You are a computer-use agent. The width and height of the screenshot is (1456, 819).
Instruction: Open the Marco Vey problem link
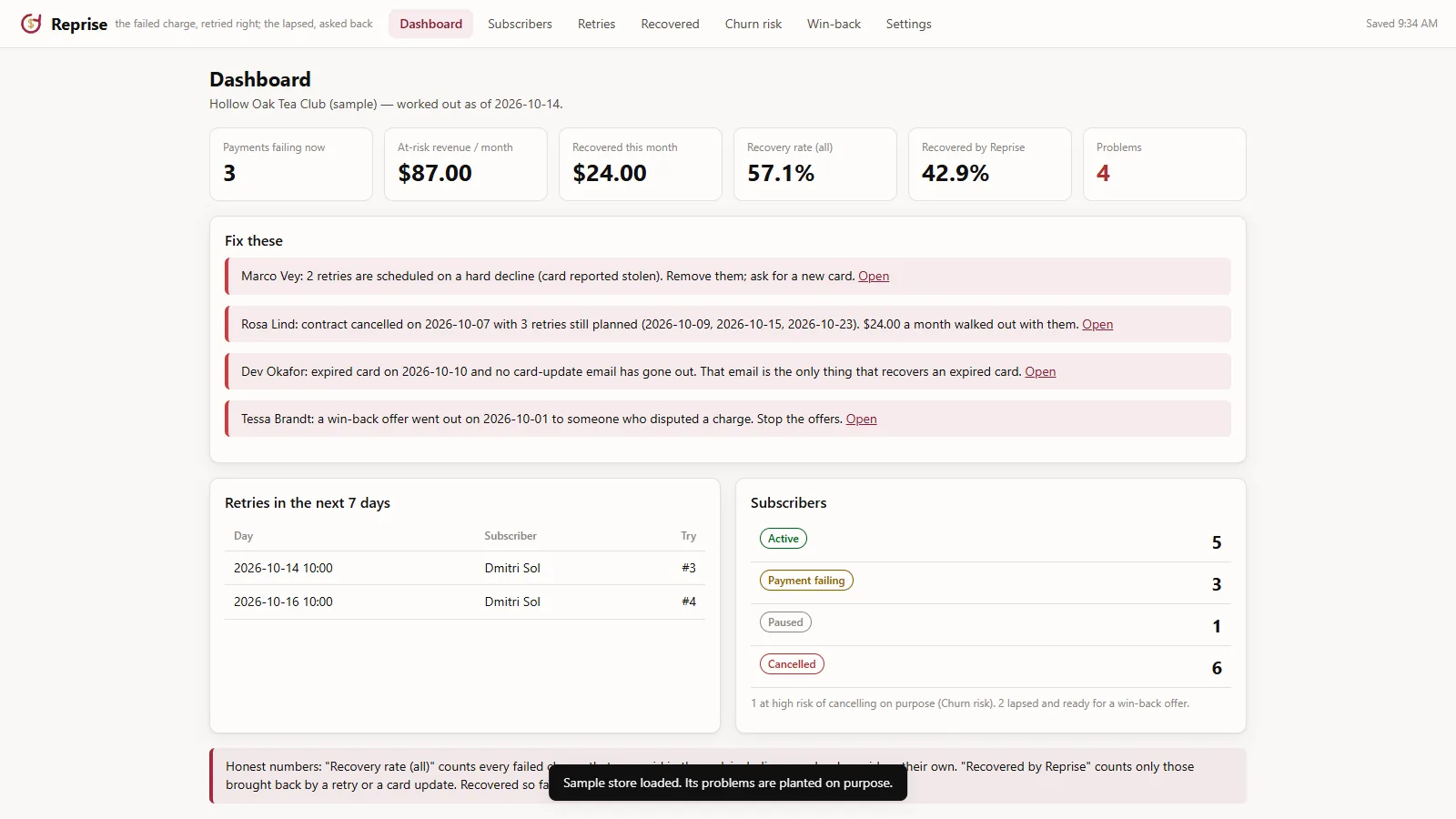click(874, 276)
